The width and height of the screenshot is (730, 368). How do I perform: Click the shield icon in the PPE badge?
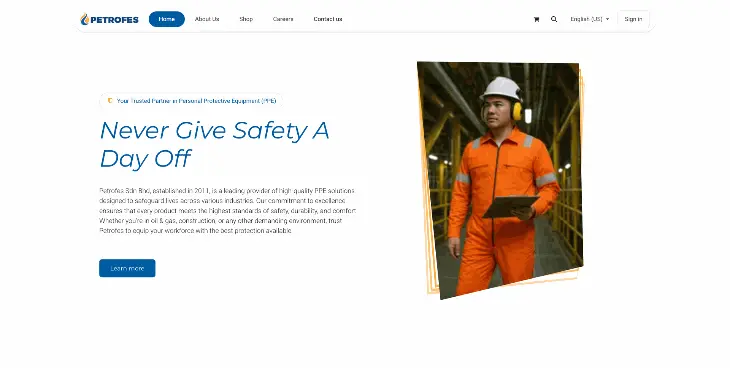[x=110, y=101]
